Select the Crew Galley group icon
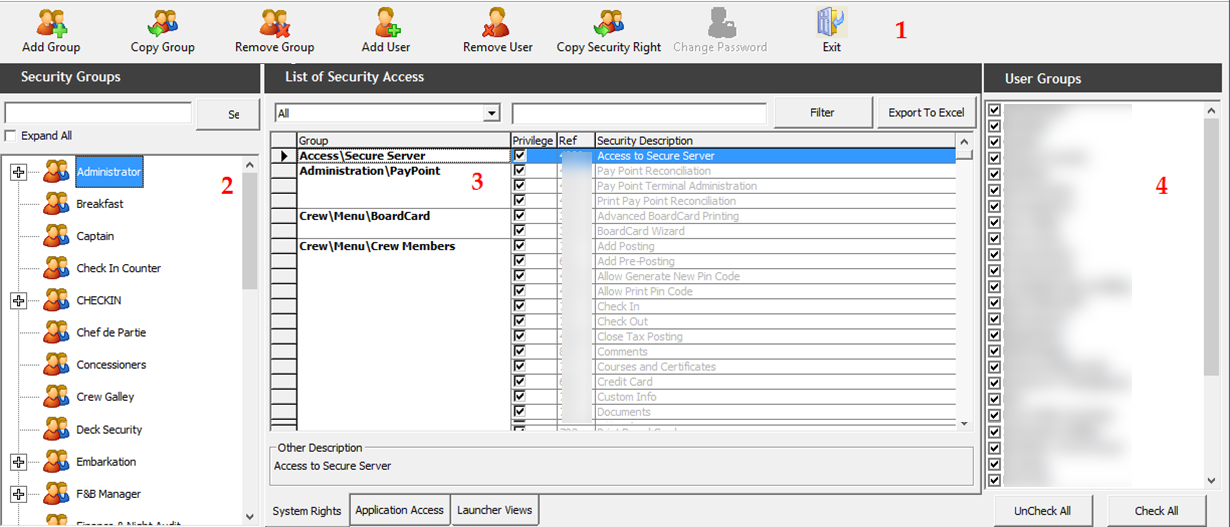Viewport: 1230px width, 527px height. tap(56, 397)
